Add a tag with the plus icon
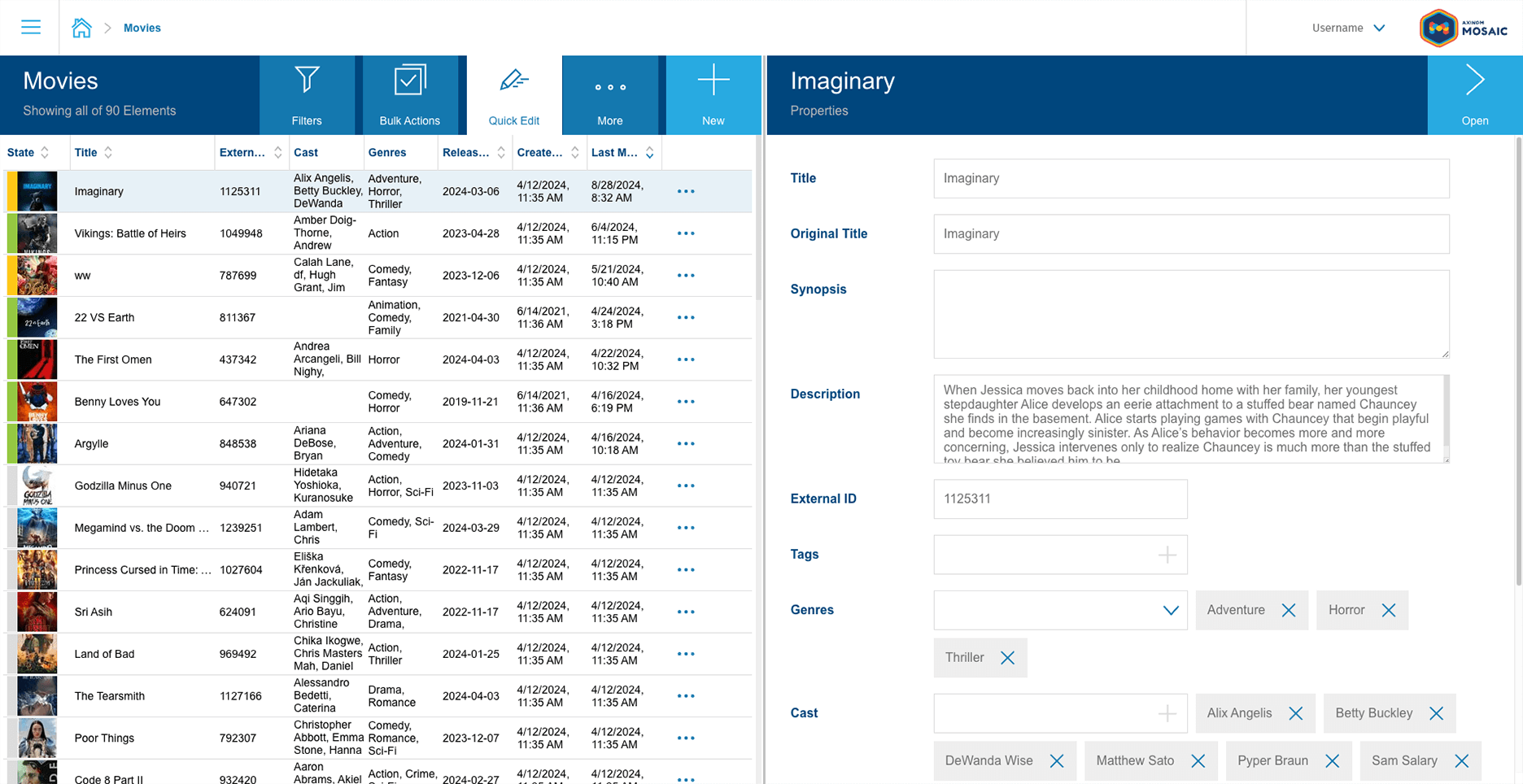This screenshot has width=1523, height=784. 1167,555
